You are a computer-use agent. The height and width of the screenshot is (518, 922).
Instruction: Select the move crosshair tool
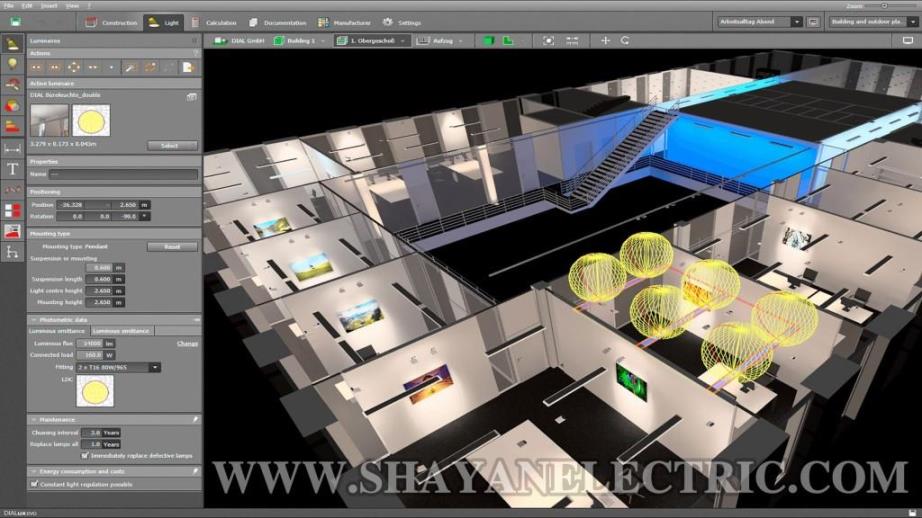click(x=605, y=41)
